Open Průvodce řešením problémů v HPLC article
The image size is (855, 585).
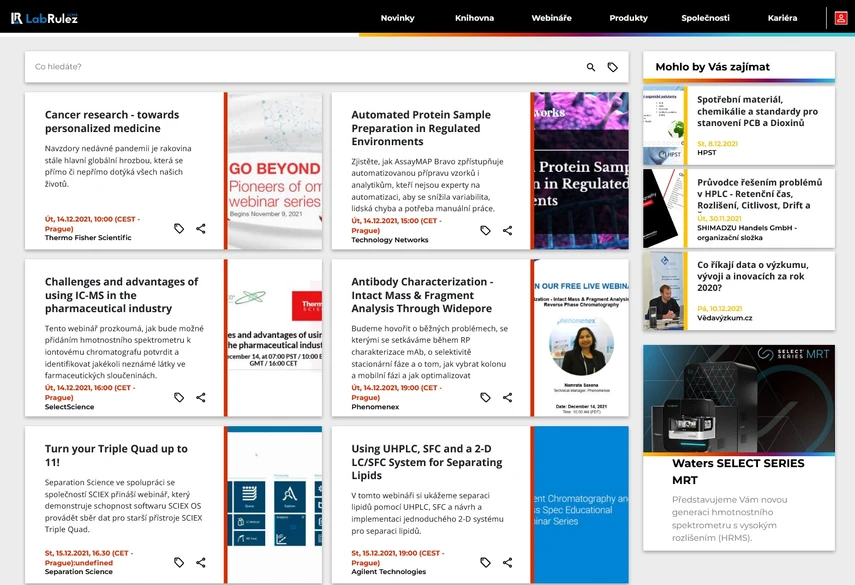point(760,194)
